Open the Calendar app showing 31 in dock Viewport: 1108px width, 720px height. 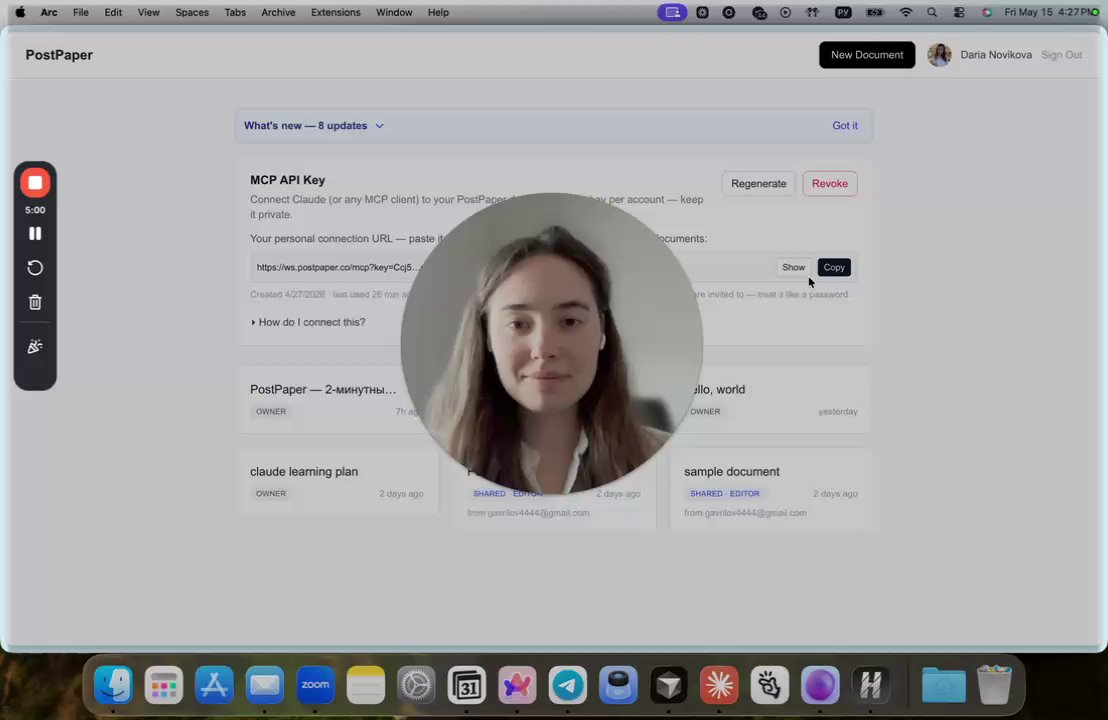pyautogui.click(x=467, y=684)
